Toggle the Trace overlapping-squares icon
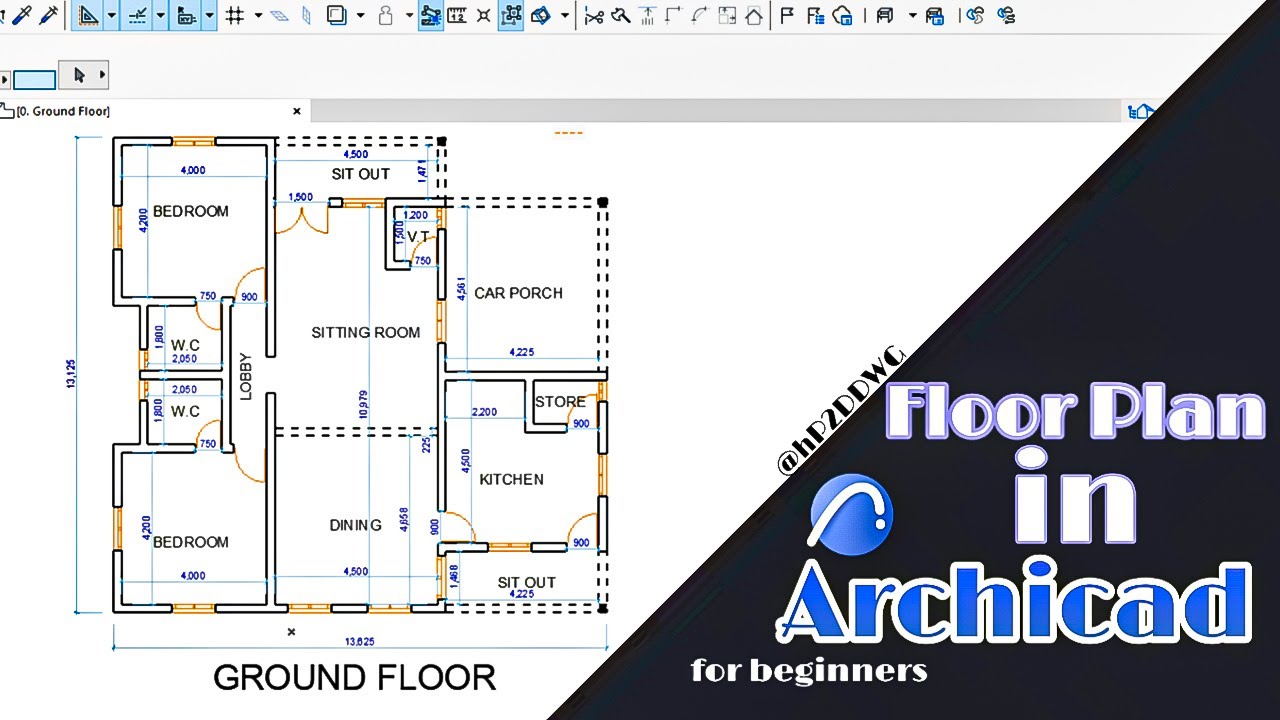 click(x=337, y=15)
